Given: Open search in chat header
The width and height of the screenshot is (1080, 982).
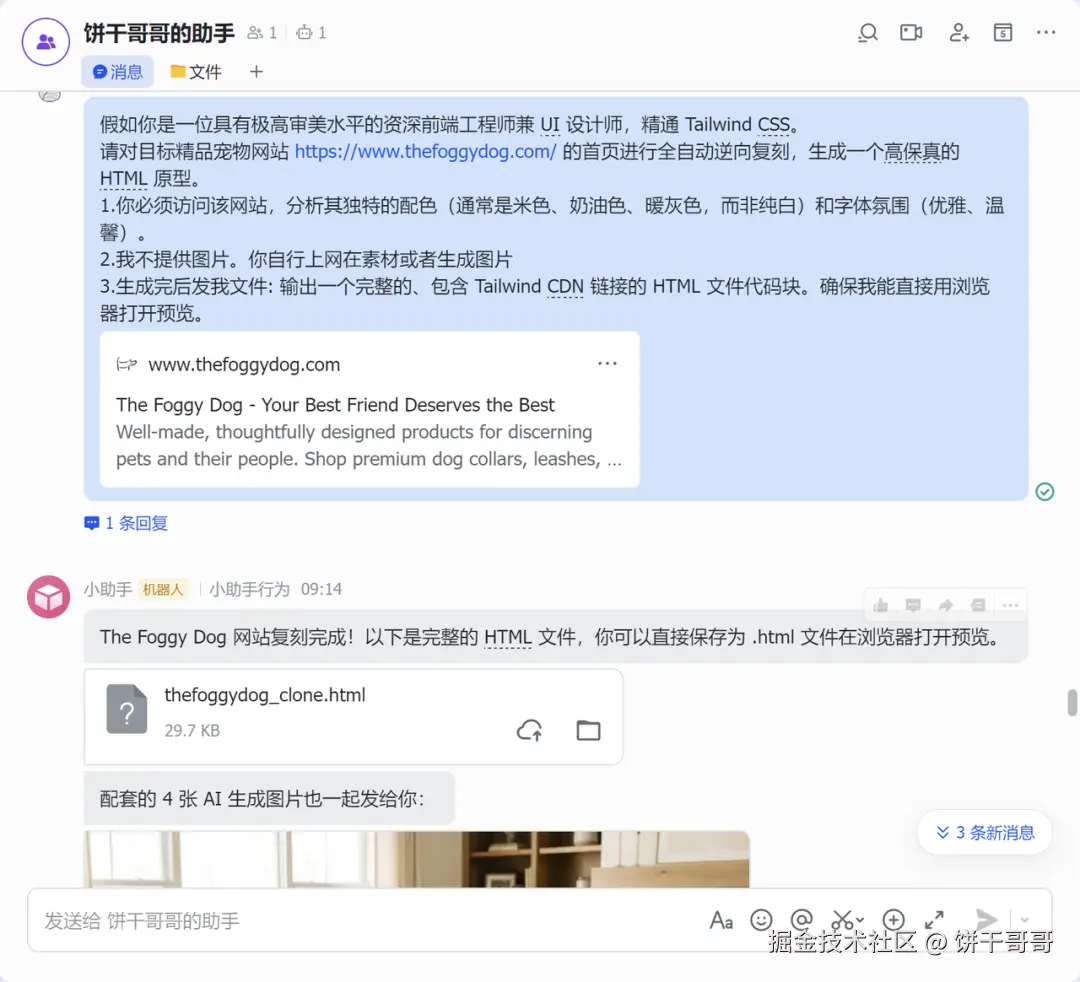Looking at the screenshot, I should [x=868, y=32].
